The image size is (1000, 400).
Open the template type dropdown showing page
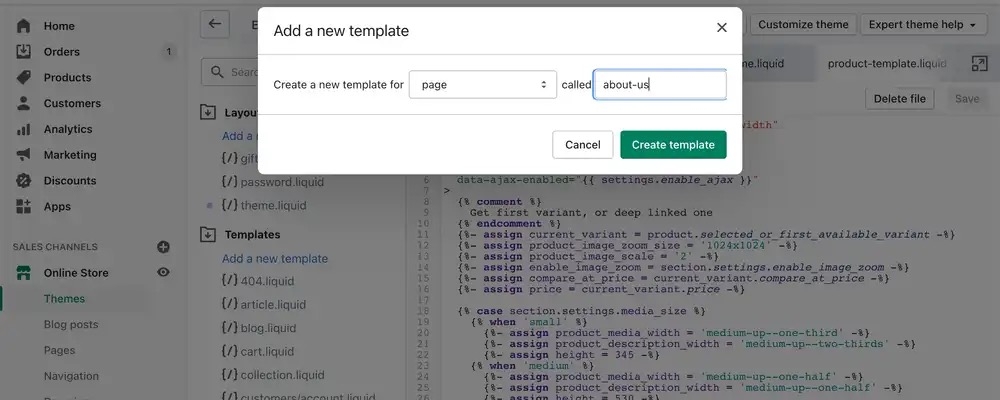[482, 85]
